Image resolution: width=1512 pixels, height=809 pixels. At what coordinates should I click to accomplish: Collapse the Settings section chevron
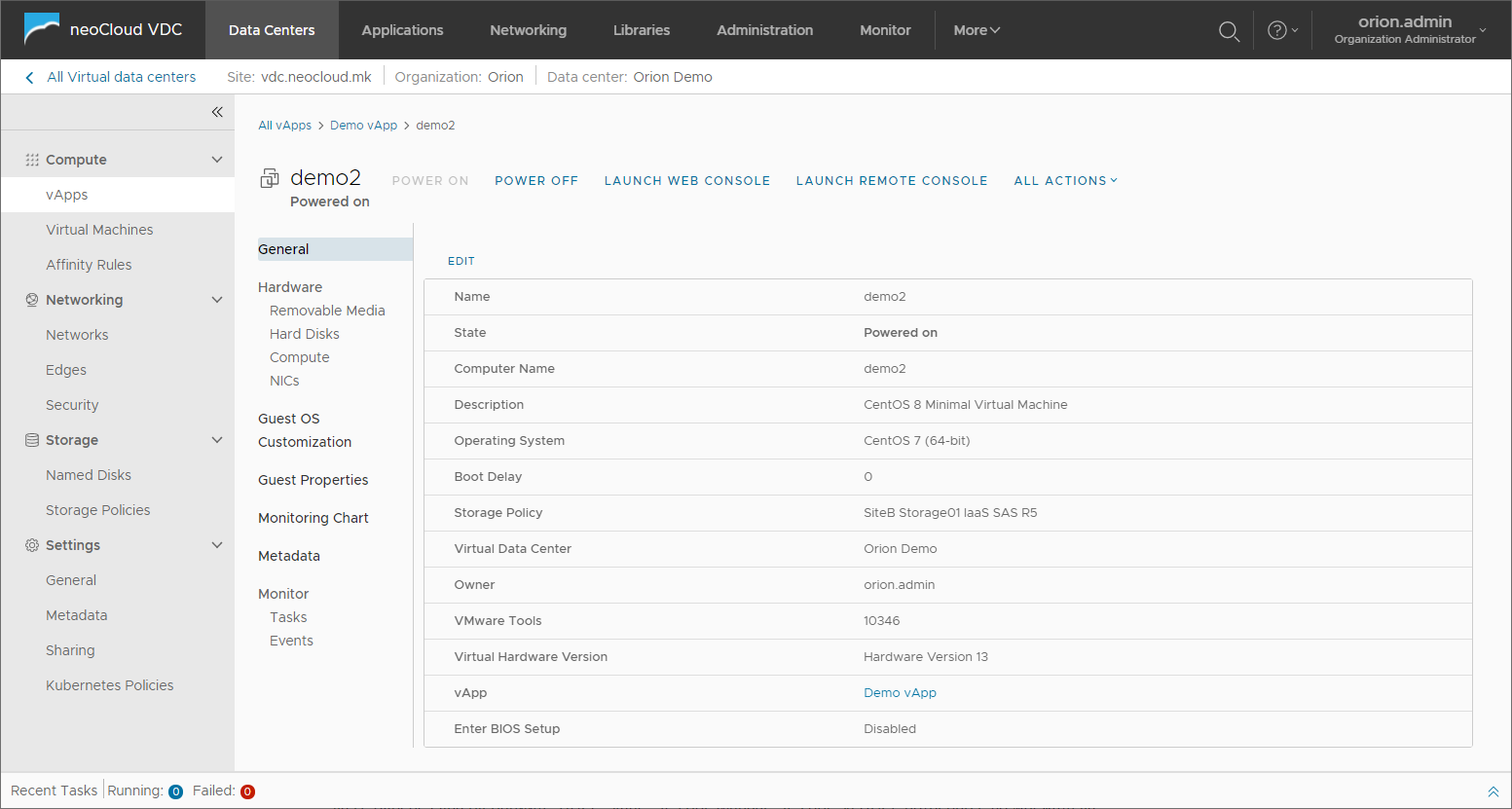tap(217, 545)
